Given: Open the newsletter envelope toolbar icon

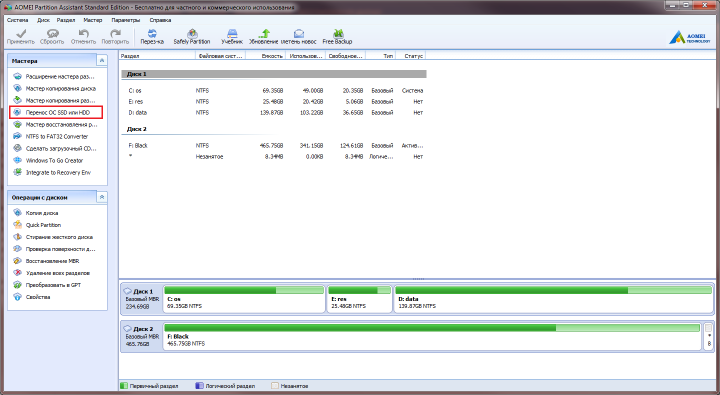Looking at the screenshot, I should tap(298, 34).
